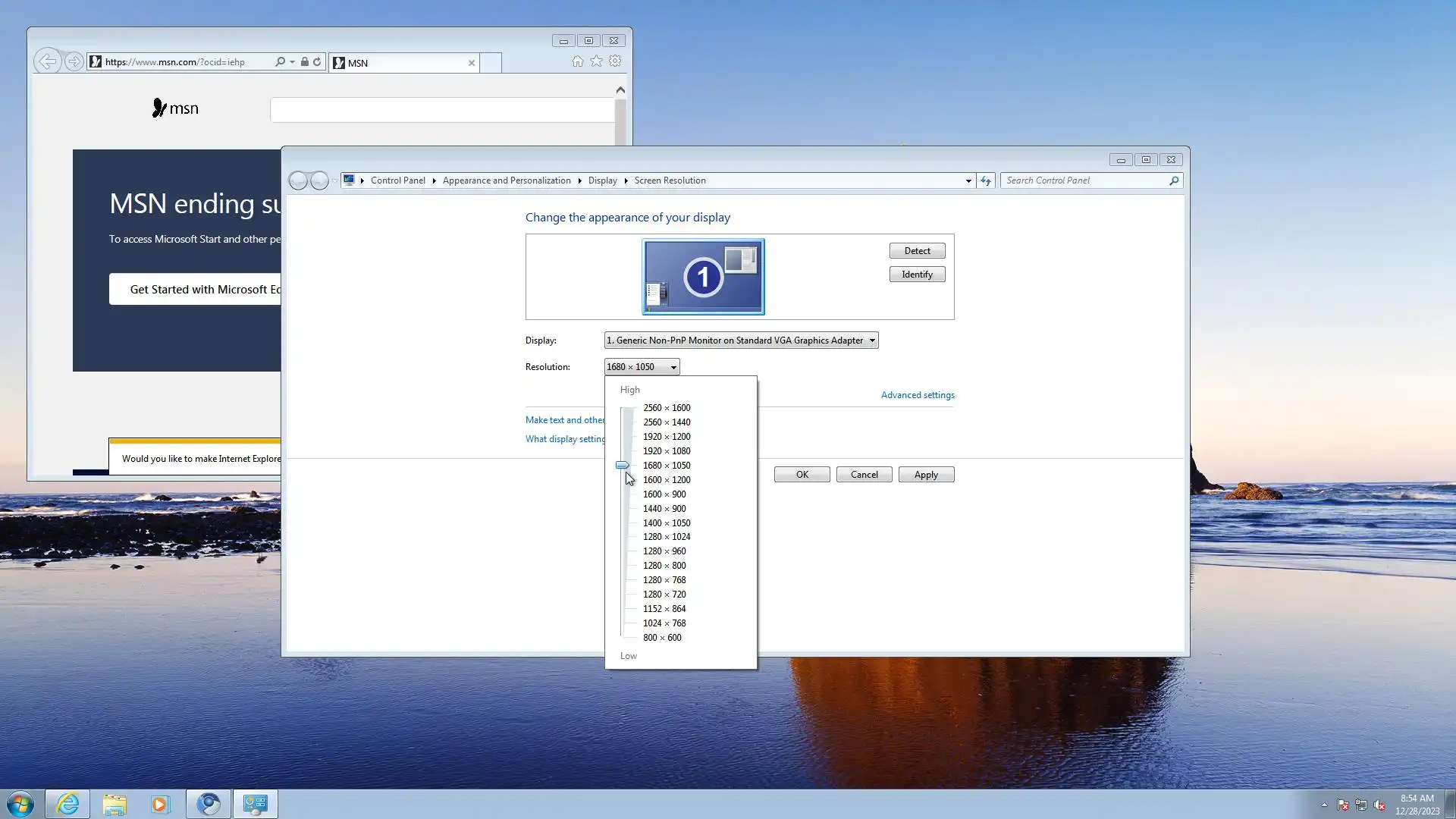The image size is (1456, 819).
Task: Click the Internet Explorer taskbar icon
Action: tap(67, 804)
